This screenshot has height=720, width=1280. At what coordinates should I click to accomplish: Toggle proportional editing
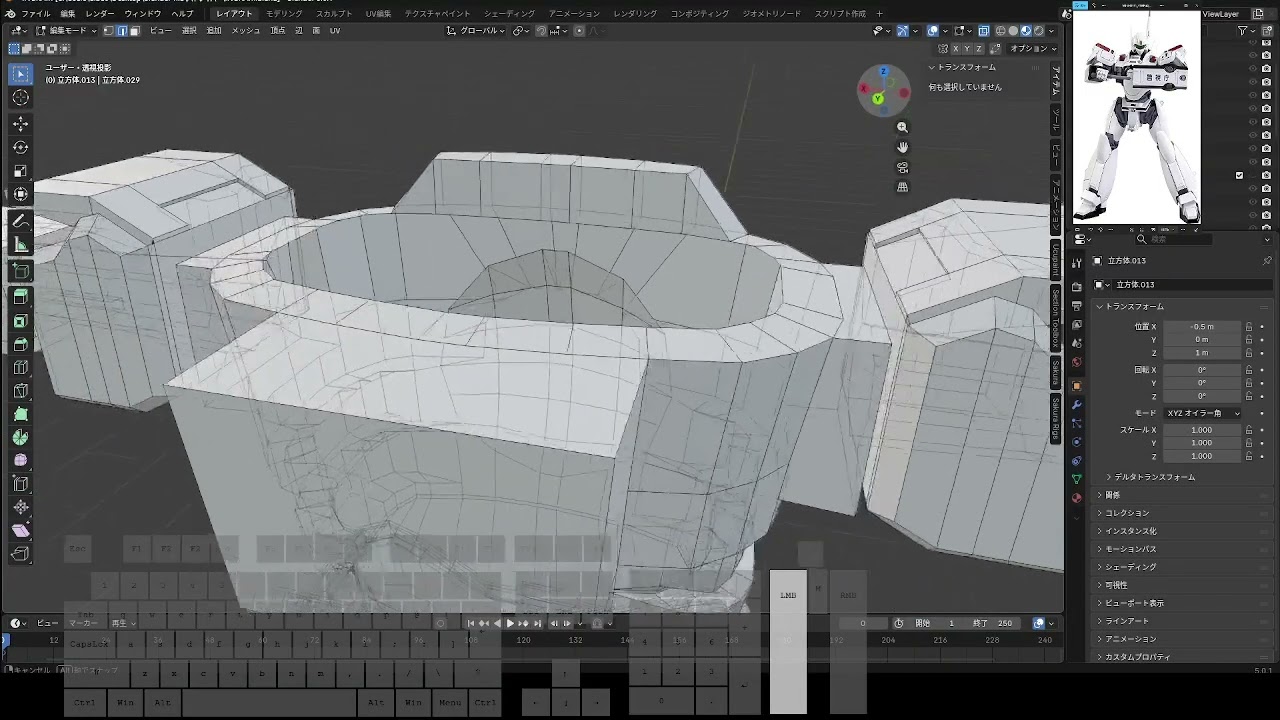pos(578,31)
